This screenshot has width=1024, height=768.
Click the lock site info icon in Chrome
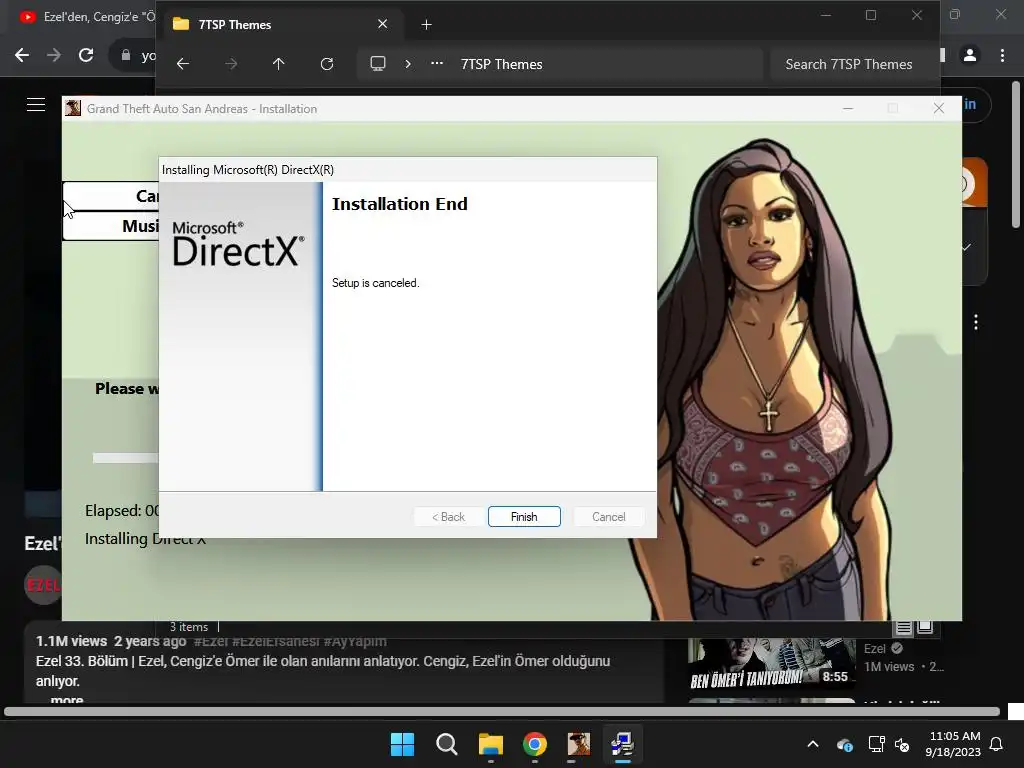click(126, 56)
